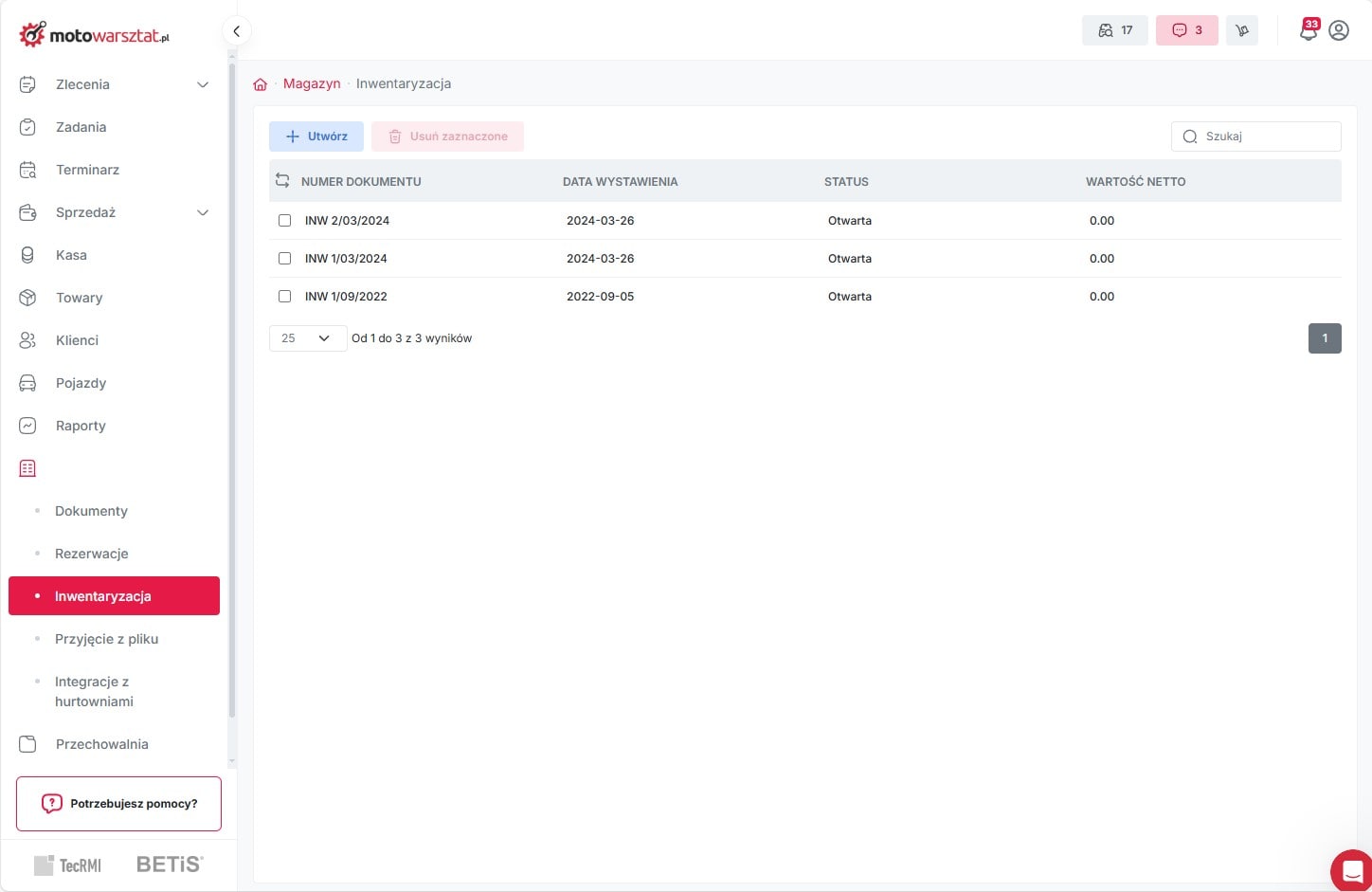Viewport: 1372px width, 892px height.
Task: Tick the INW 1/03/2024 row checkbox
Action: pyautogui.click(x=284, y=259)
